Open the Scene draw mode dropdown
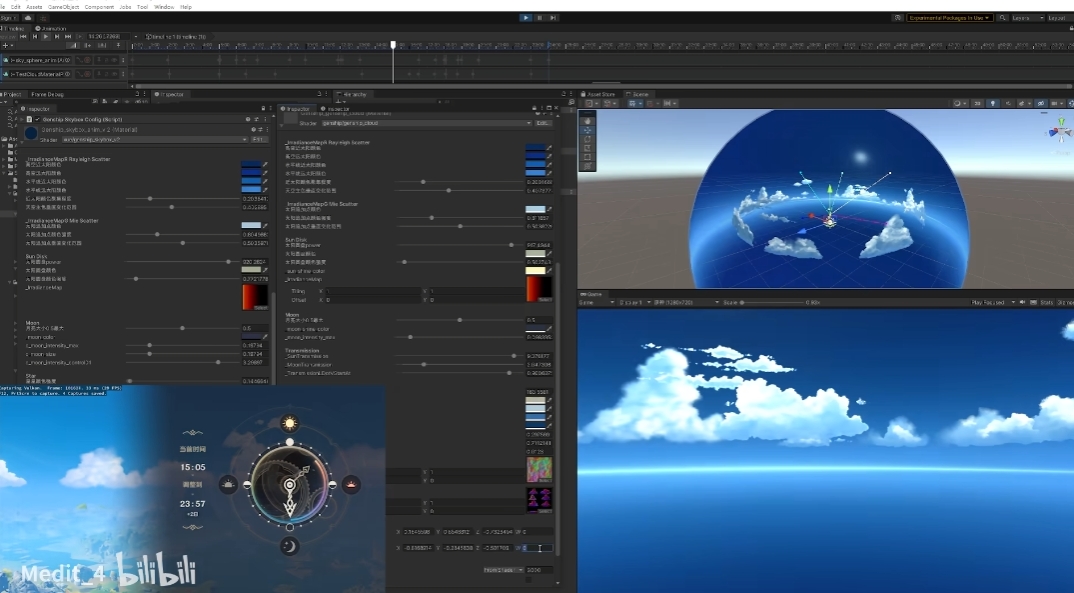This screenshot has width=1074, height=593. [959, 103]
